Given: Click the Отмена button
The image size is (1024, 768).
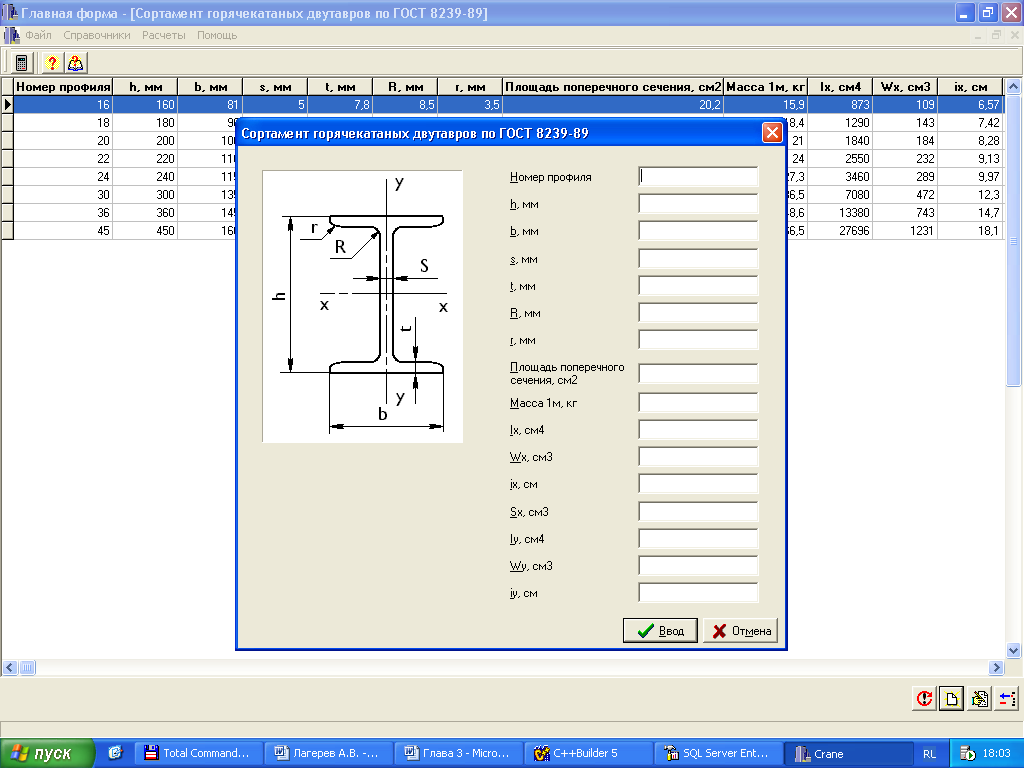Looking at the screenshot, I should [741, 631].
